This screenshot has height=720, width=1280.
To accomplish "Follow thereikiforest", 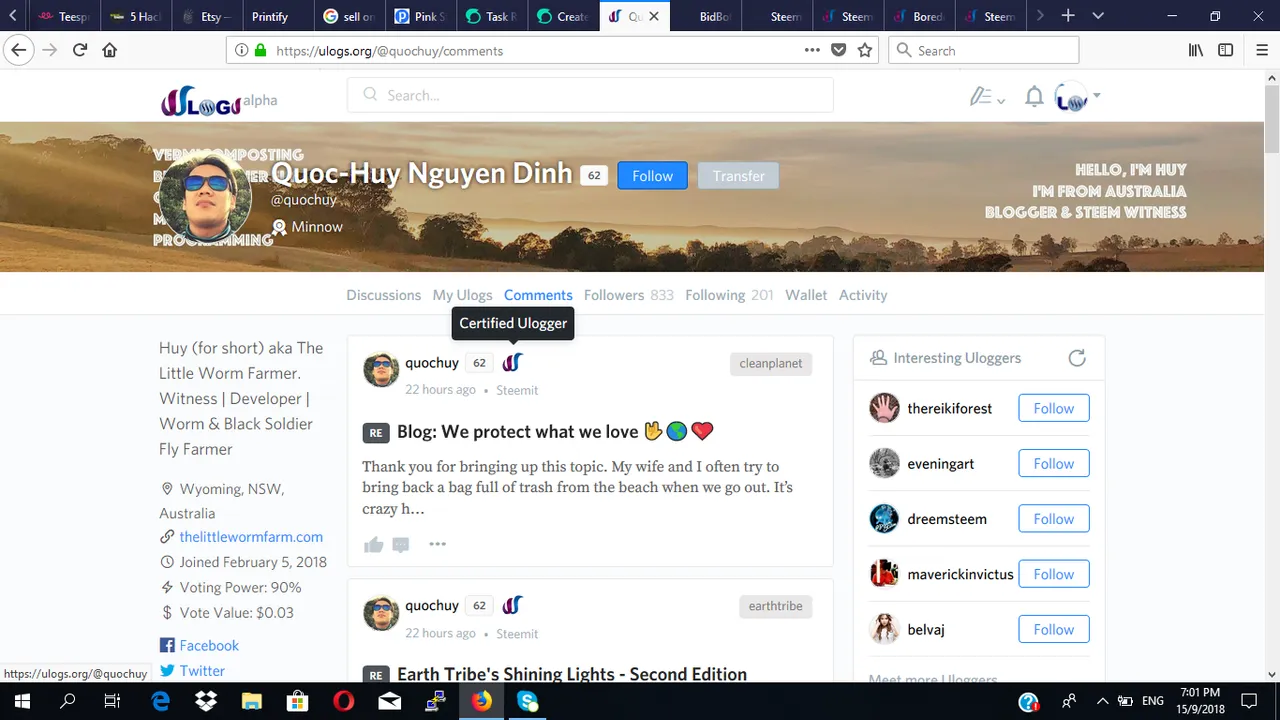I will tap(1054, 408).
